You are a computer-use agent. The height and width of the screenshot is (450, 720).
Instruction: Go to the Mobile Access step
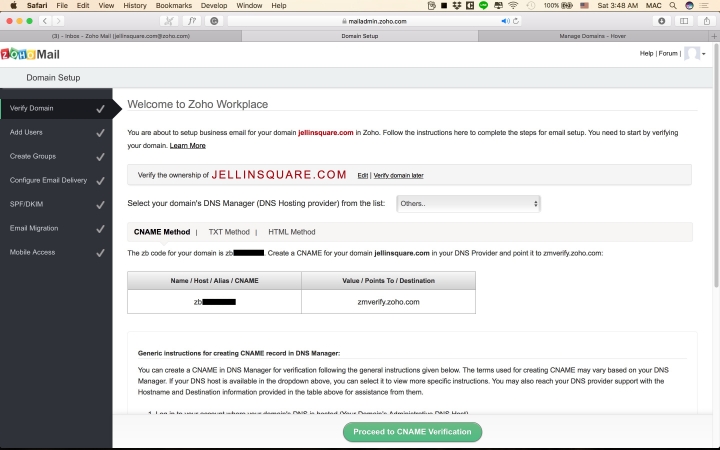[x=56, y=252]
